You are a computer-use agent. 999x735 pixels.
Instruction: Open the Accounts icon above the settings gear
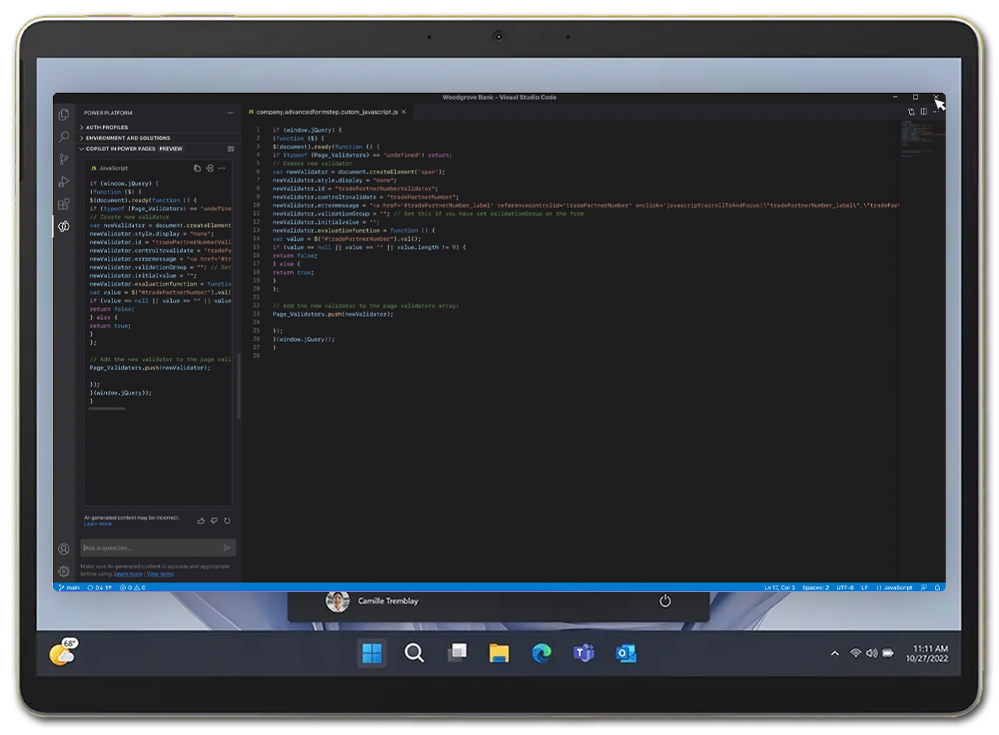pos(63,550)
